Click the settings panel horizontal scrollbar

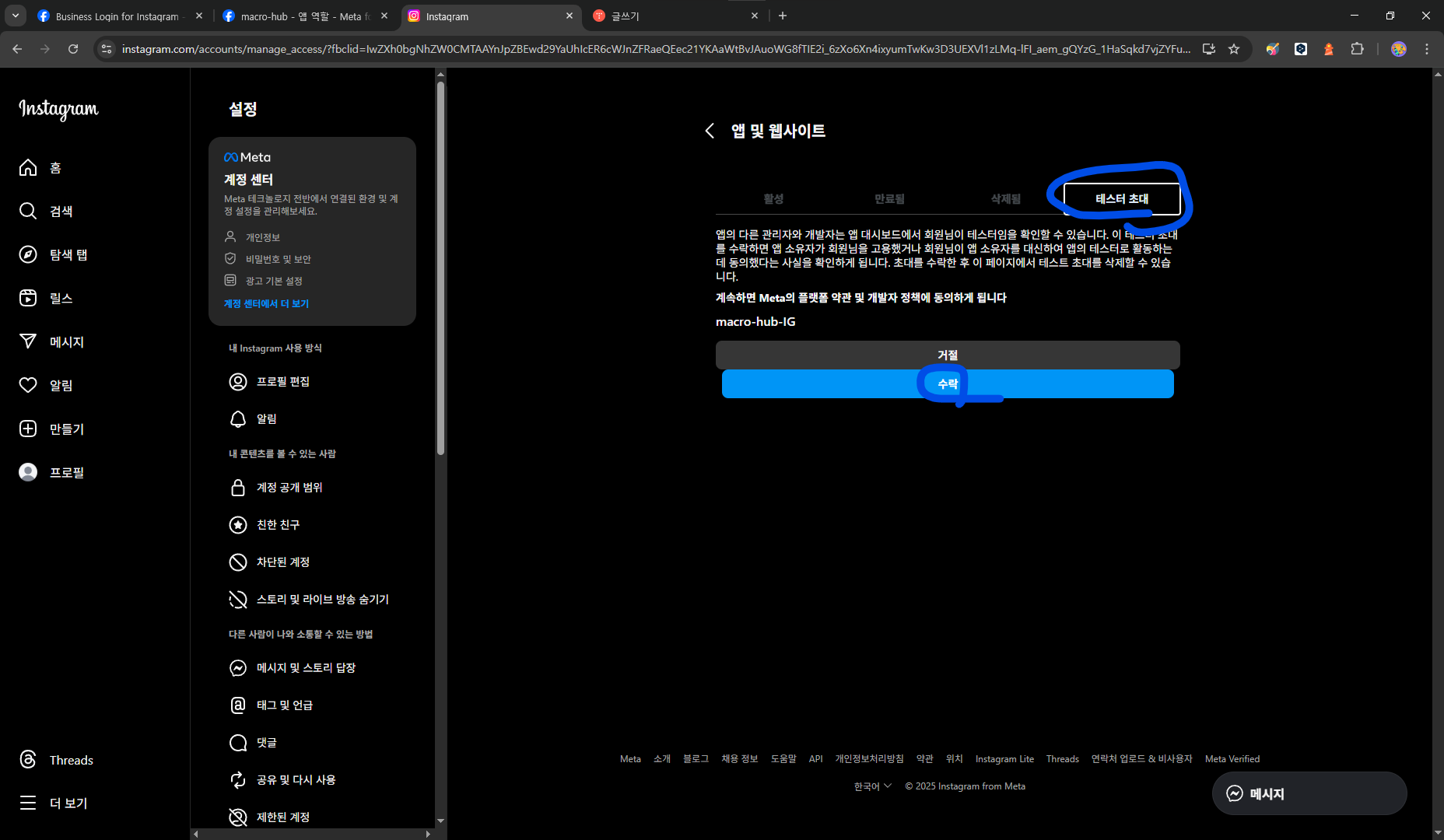(x=311, y=834)
